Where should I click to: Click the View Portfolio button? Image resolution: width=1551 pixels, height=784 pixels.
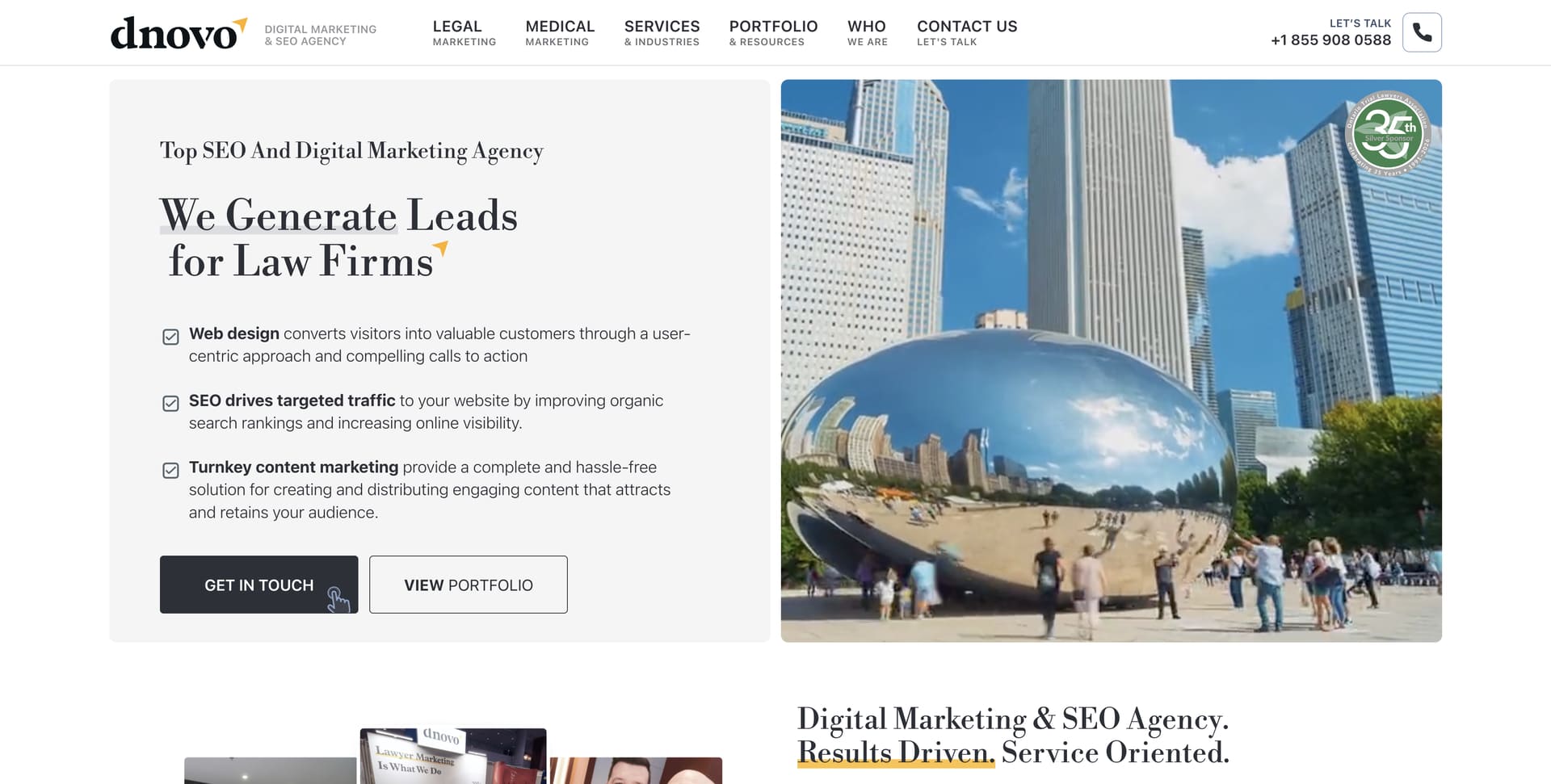click(469, 585)
